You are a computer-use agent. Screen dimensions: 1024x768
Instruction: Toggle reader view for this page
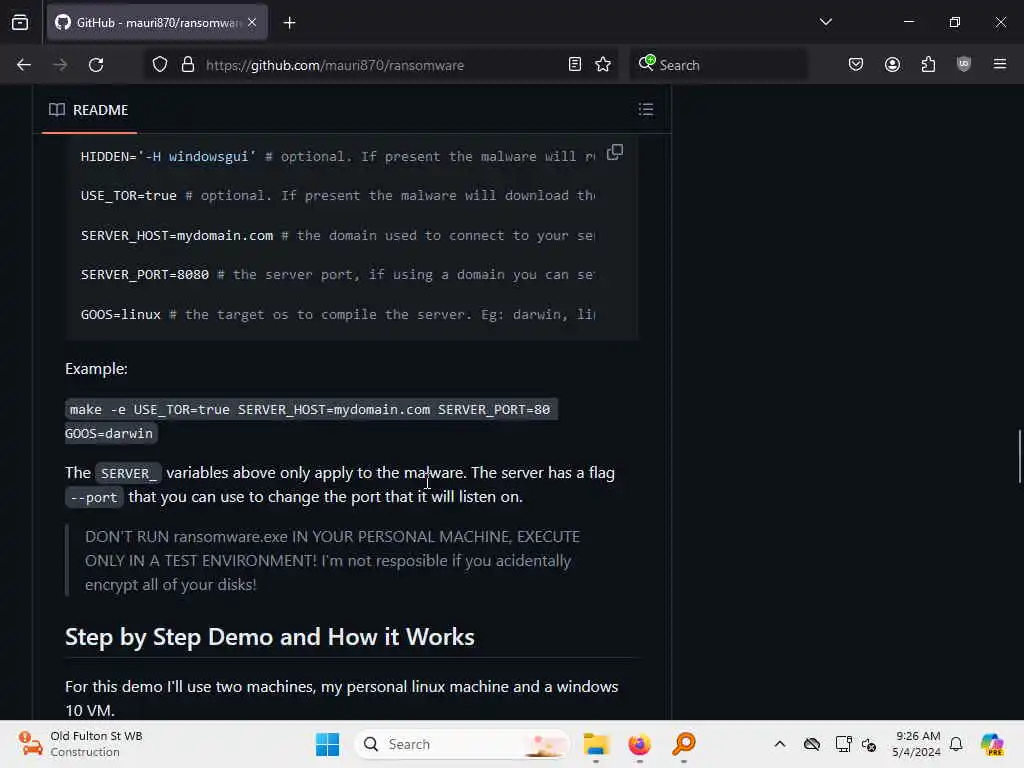tap(575, 65)
